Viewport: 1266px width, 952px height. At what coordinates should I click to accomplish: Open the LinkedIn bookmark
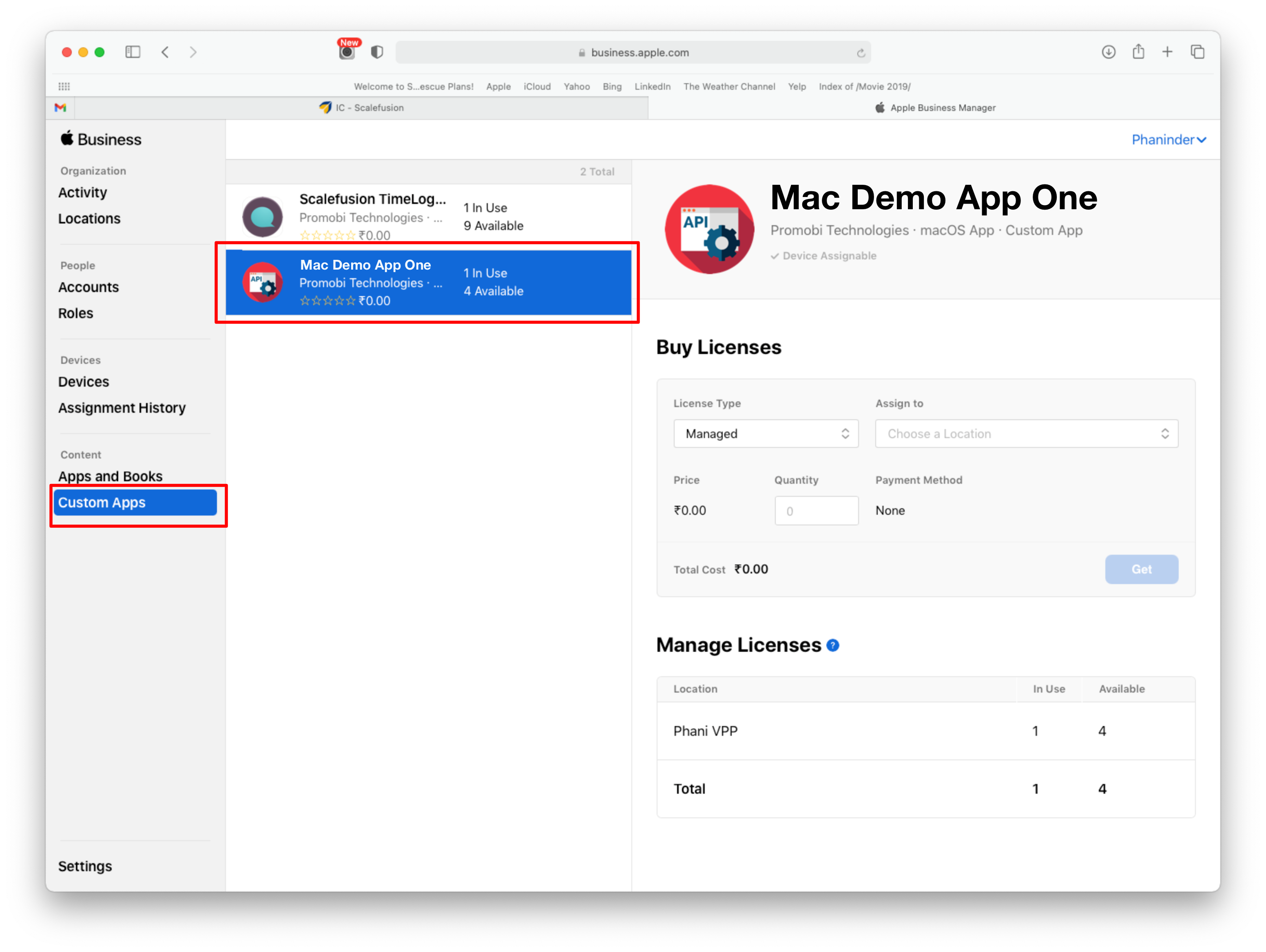(x=652, y=86)
